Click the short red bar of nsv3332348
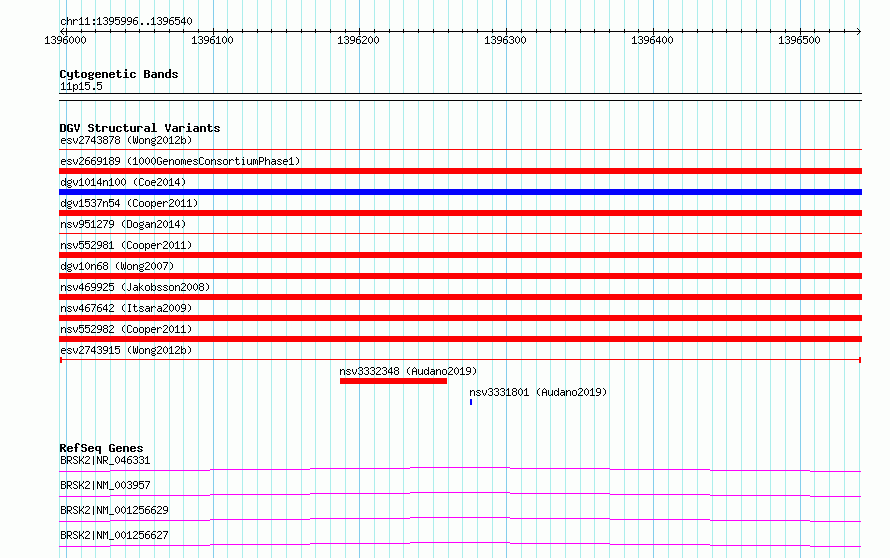This screenshot has height=558, width=890. coord(393,381)
